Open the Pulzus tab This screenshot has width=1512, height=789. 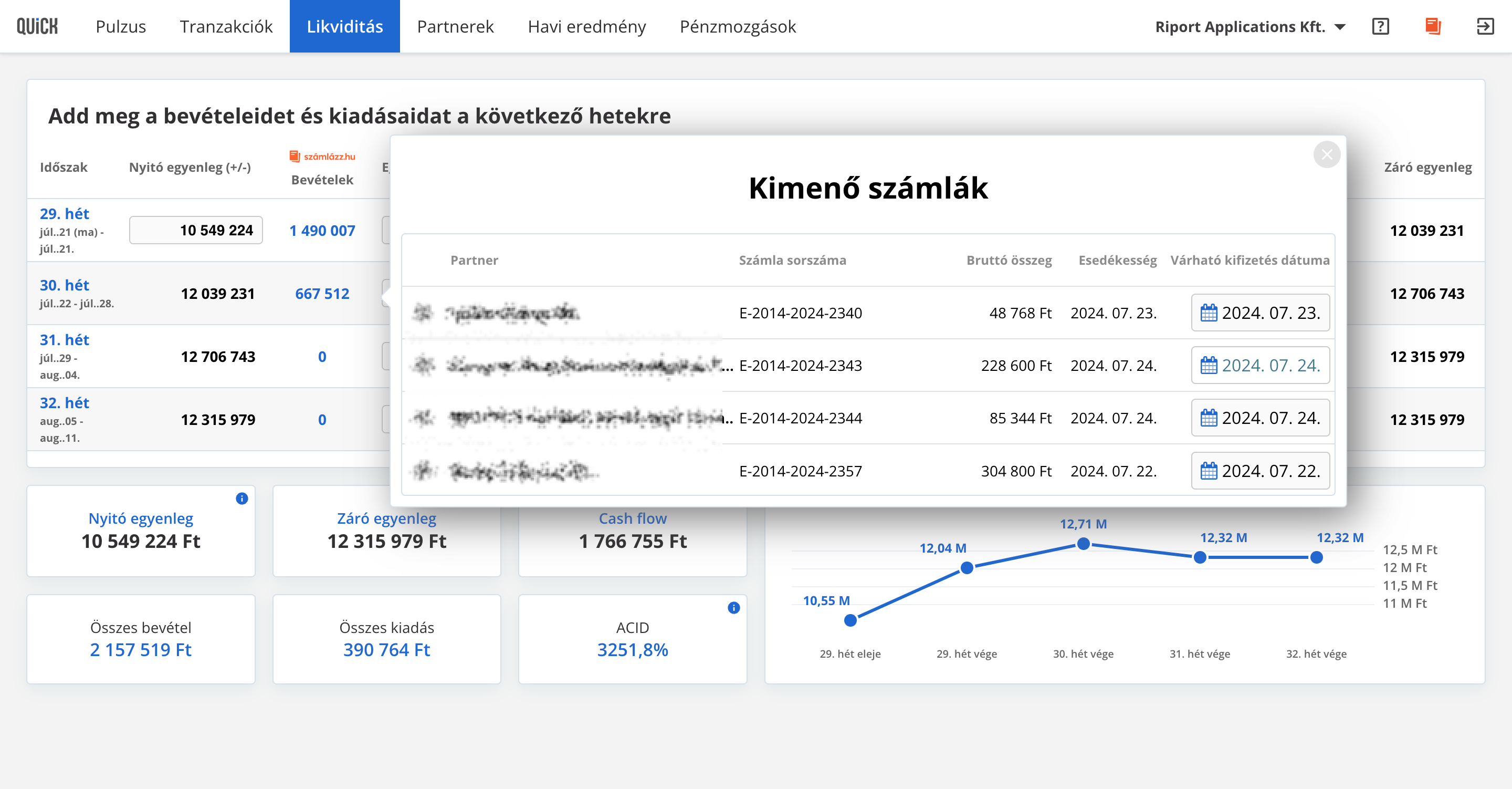120,26
